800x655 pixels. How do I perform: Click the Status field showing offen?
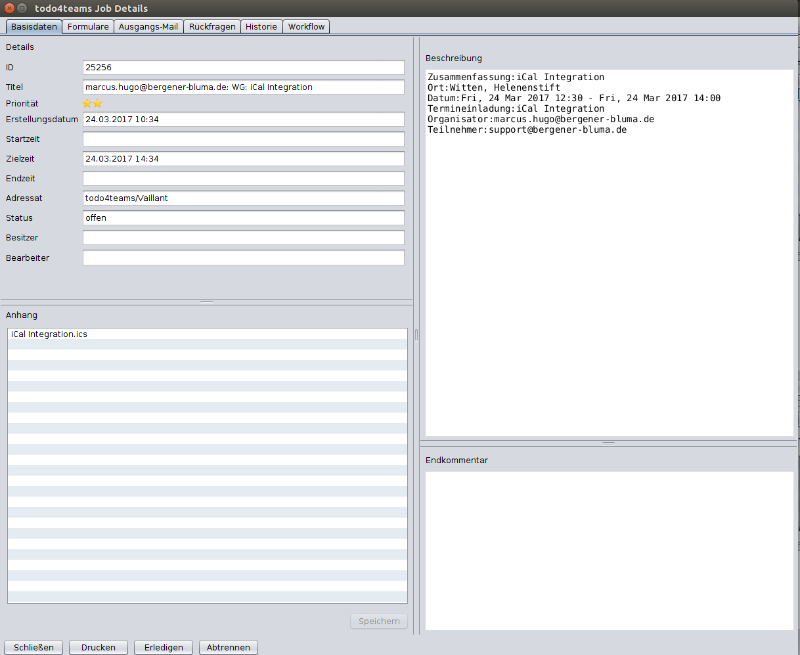pyautogui.click(x=244, y=218)
